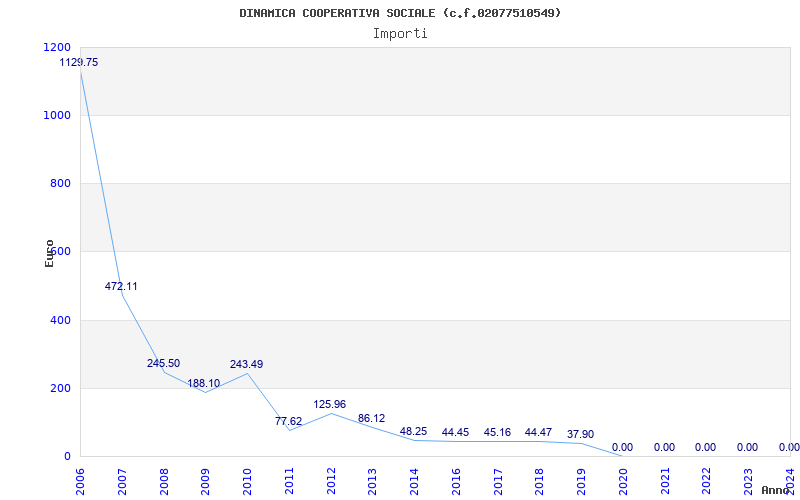Click the Euro y-axis label
The image size is (800, 500).
coord(49,253)
